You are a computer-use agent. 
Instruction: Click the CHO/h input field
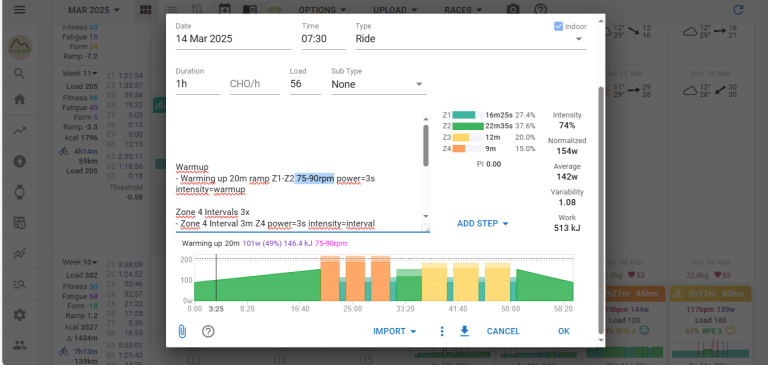click(x=254, y=84)
